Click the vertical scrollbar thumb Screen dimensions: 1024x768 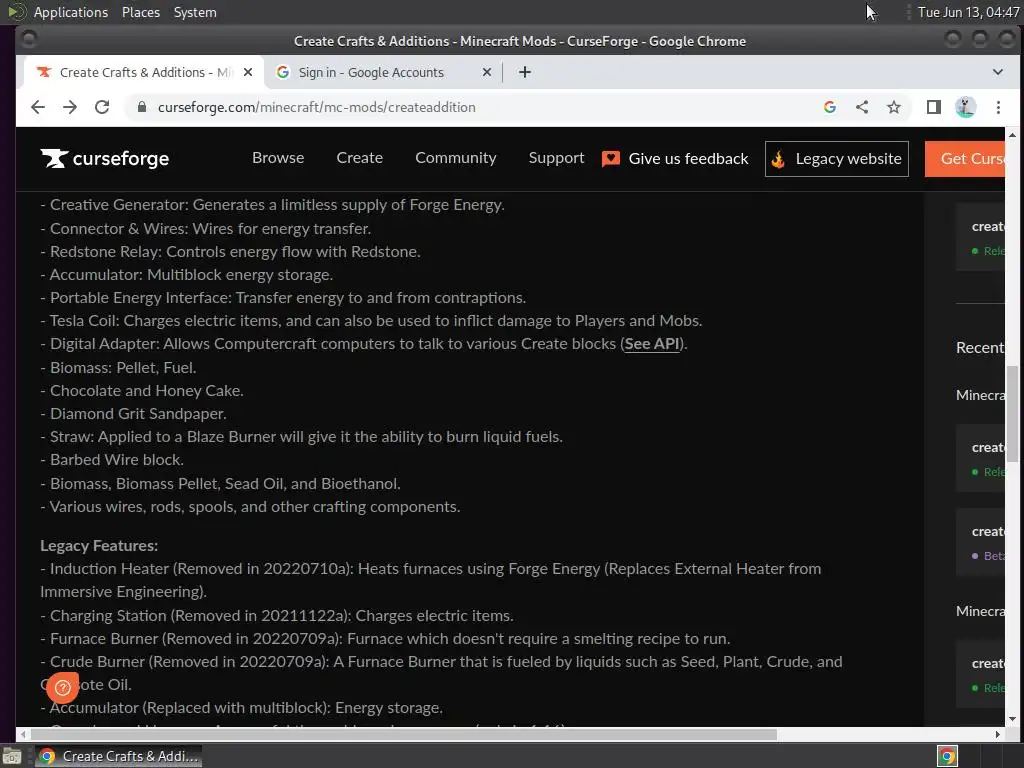tap(1012, 413)
